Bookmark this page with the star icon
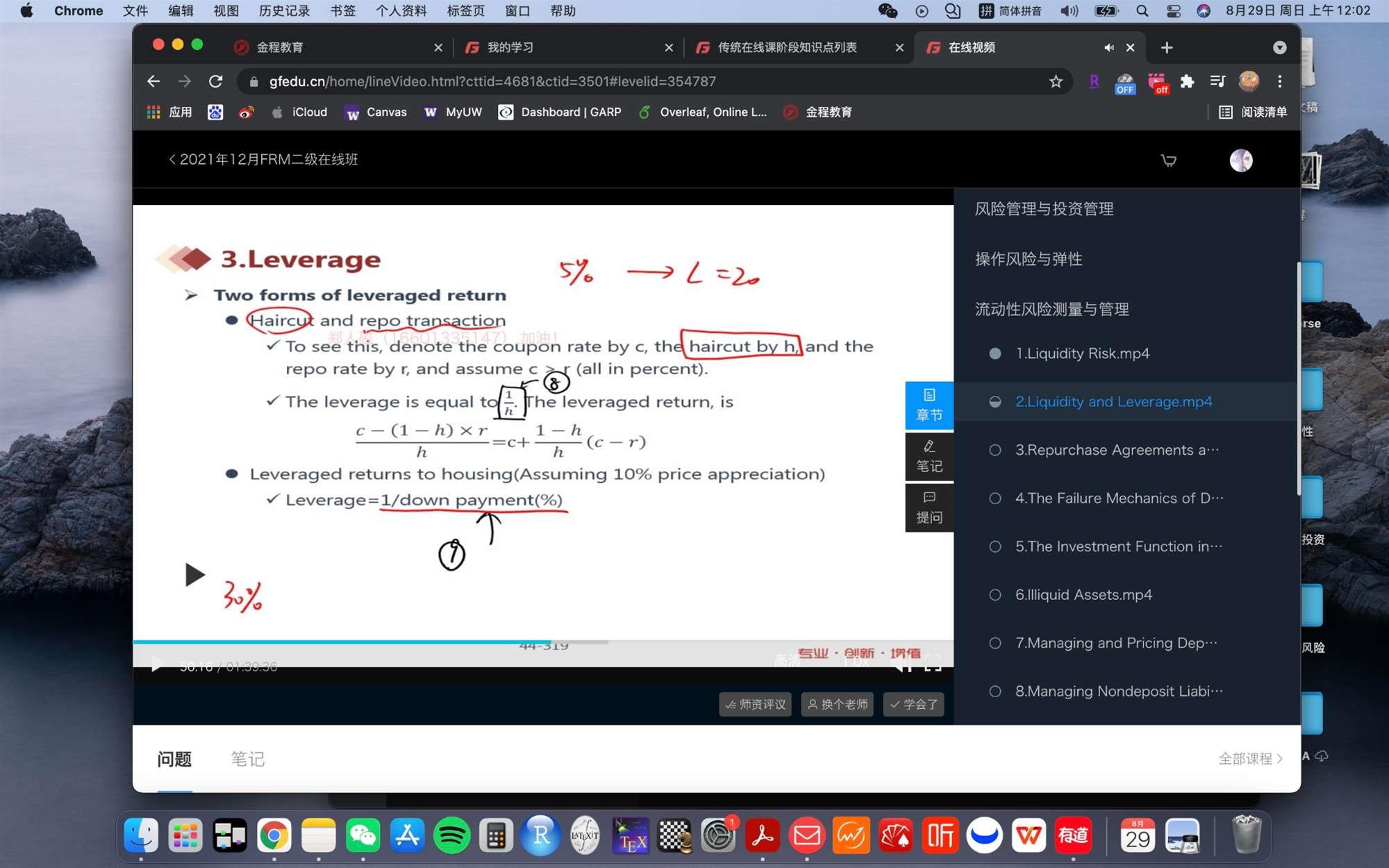Screen dimensions: 1389x868 click(x=1056, y=81)
